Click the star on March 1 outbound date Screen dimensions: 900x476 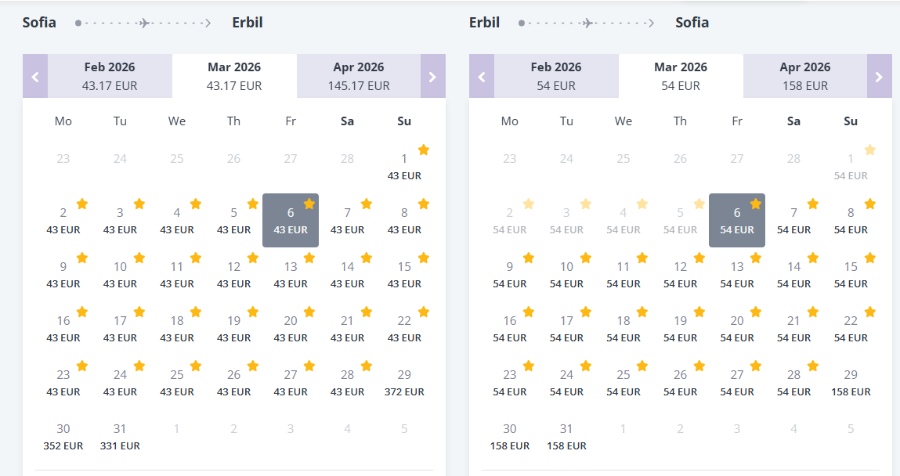[424, 150]
